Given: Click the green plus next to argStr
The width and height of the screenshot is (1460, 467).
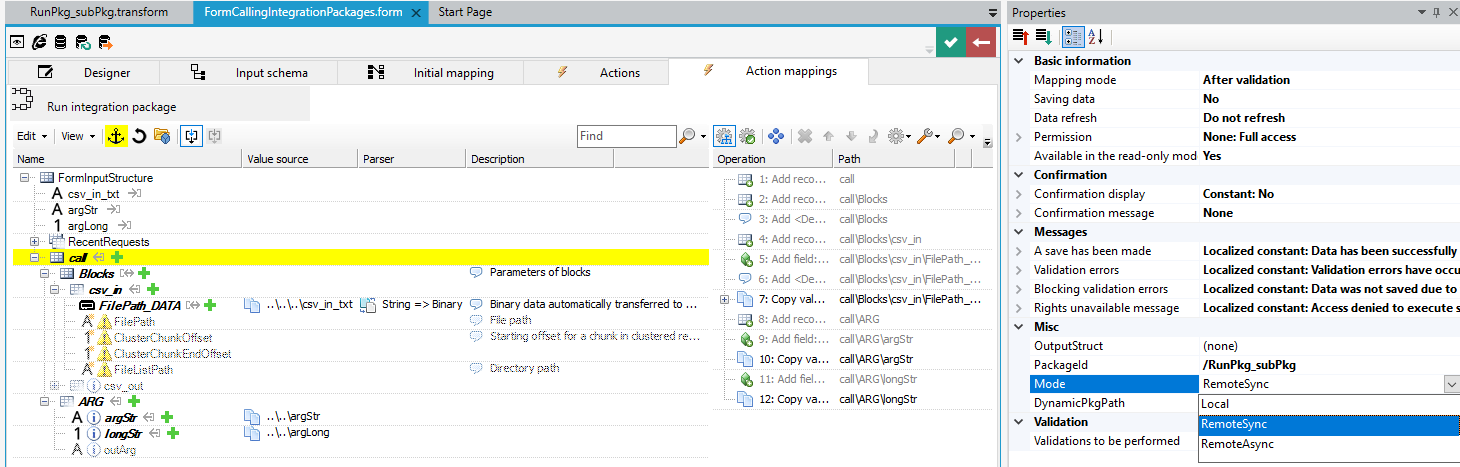Looking at the screenshot, I should [167, 417].
